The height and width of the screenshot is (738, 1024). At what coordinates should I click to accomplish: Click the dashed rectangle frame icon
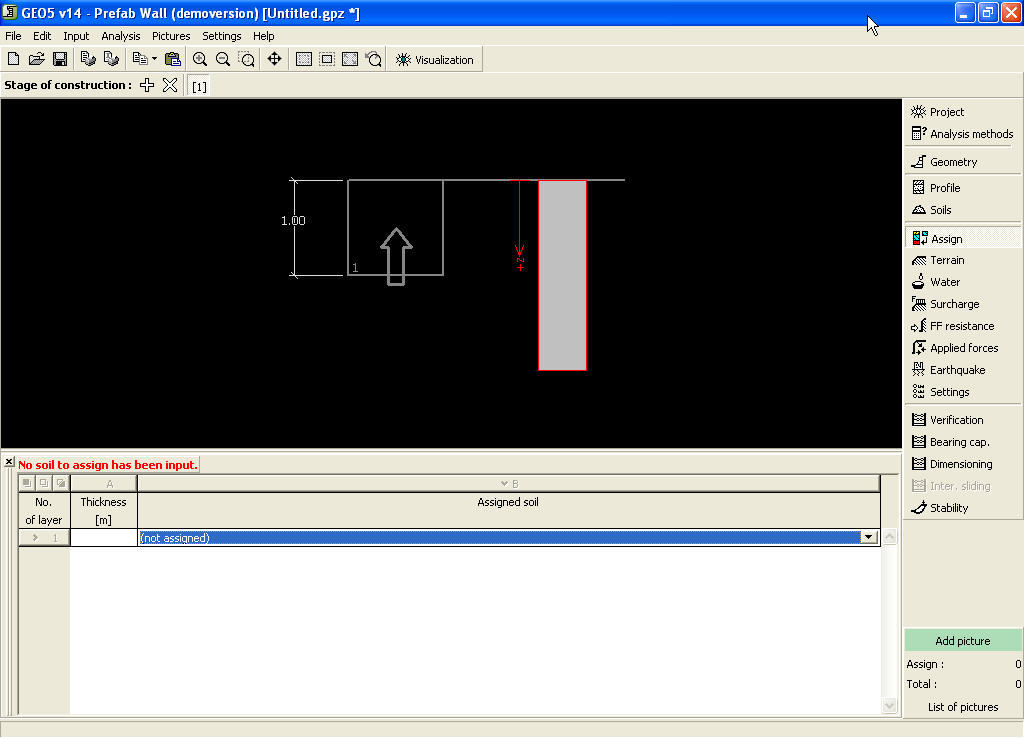327,59
